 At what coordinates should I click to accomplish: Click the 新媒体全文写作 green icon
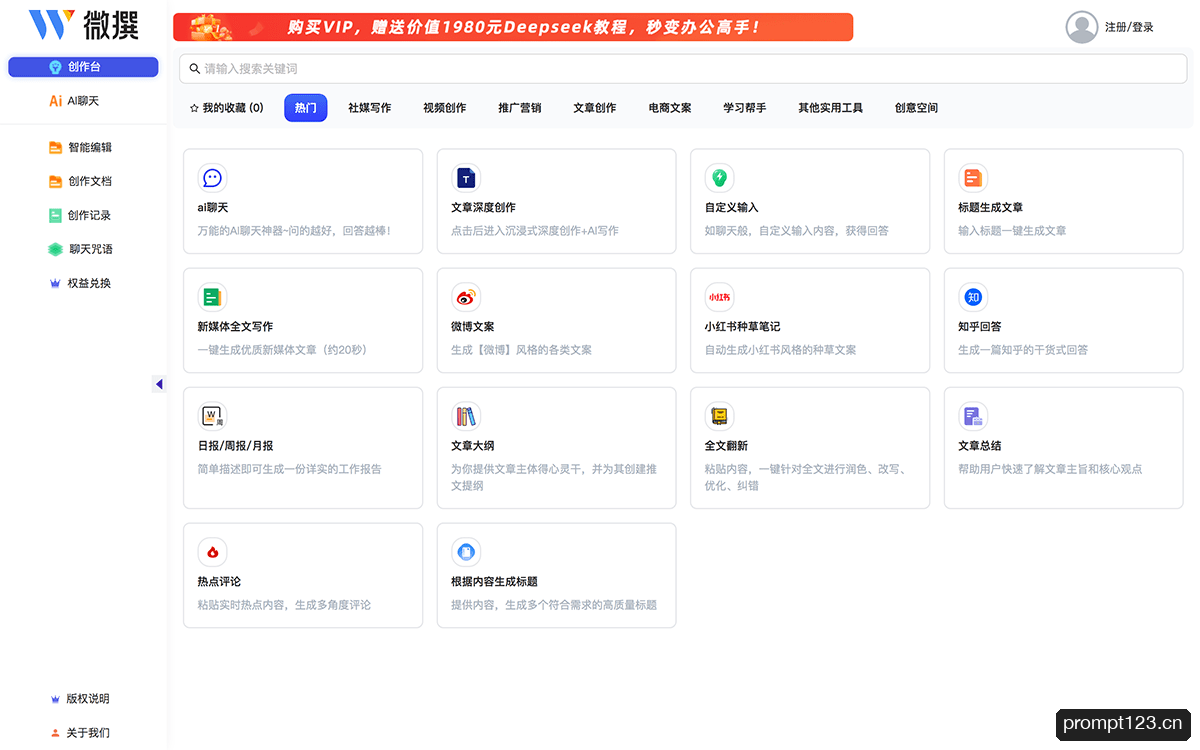click(212, 297)
